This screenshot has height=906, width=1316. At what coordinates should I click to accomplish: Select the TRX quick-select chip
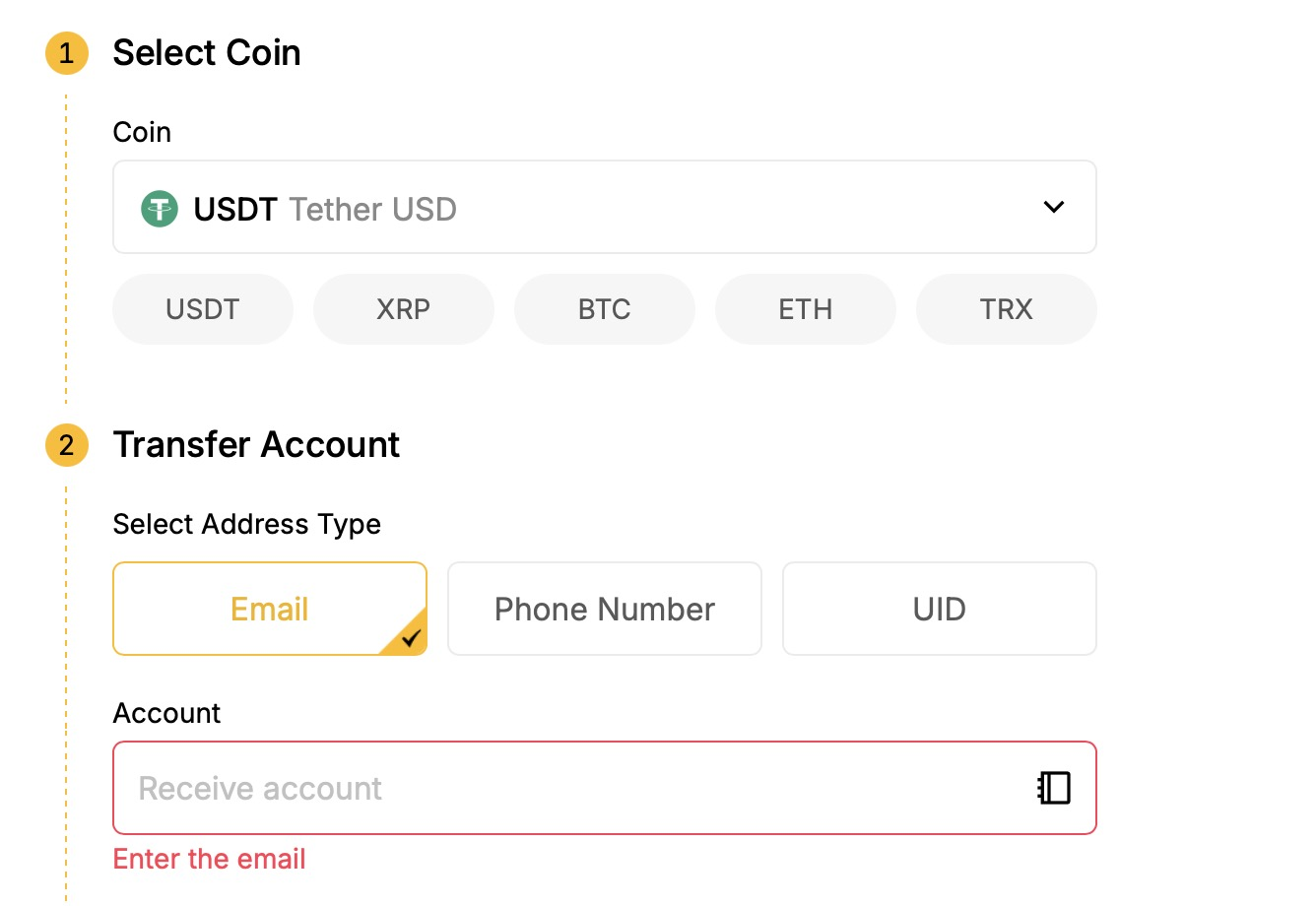[1006, 309]
